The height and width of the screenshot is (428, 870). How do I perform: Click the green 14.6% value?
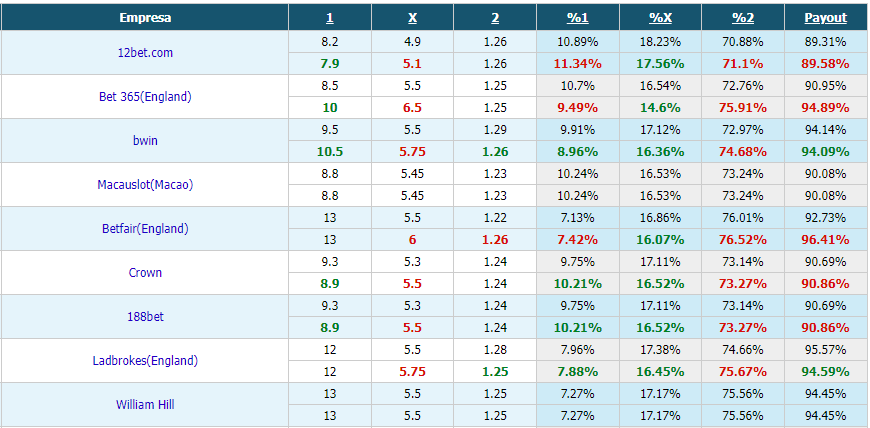(x=660, y=108)
